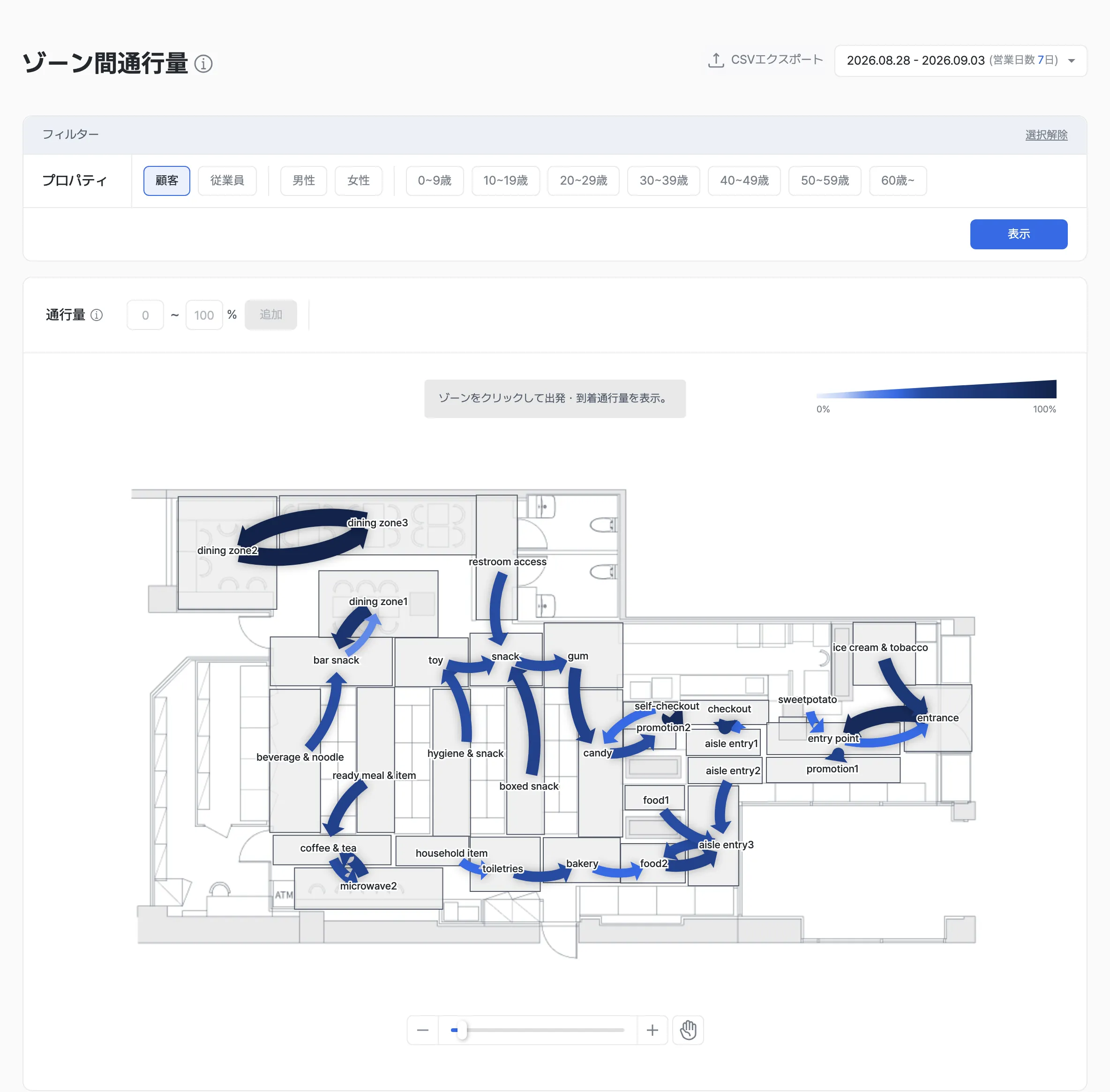Focus the minimum traffic percent field
Screen dimensions: 1110x1092
click(145, 315)
